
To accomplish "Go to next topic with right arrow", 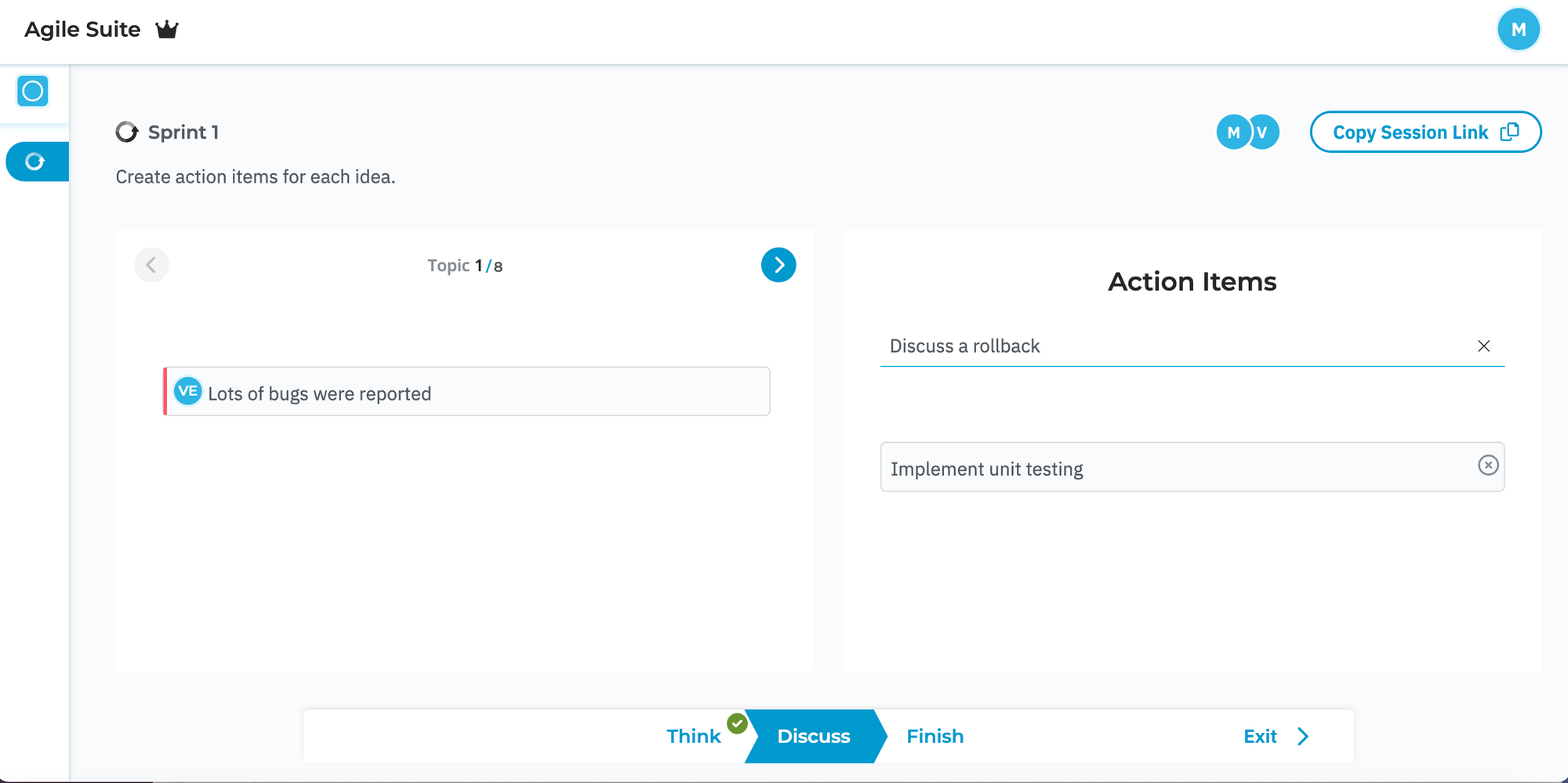I will pos(779,265).
